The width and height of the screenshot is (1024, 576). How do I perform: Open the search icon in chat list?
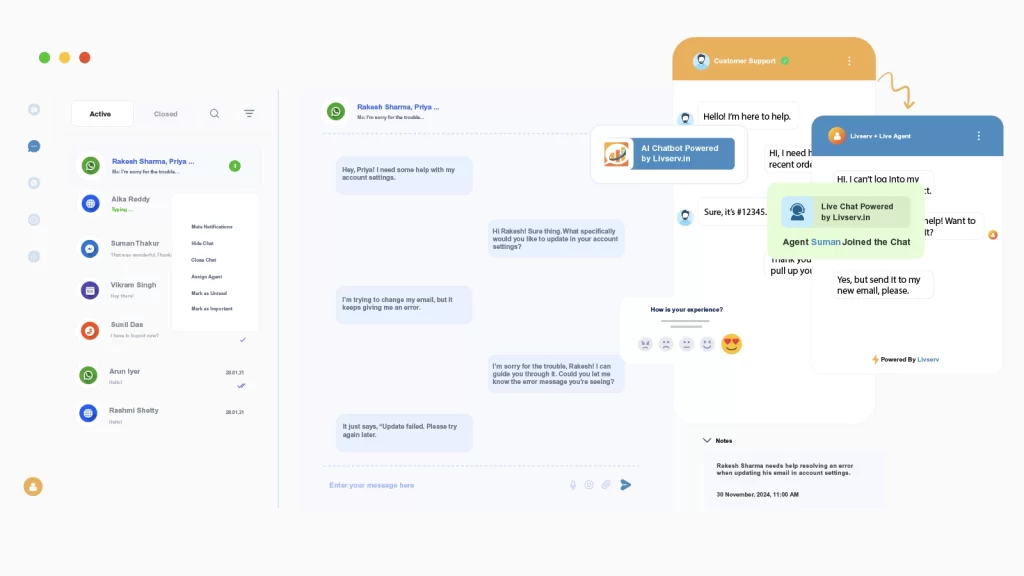click(x=214, y=114)
